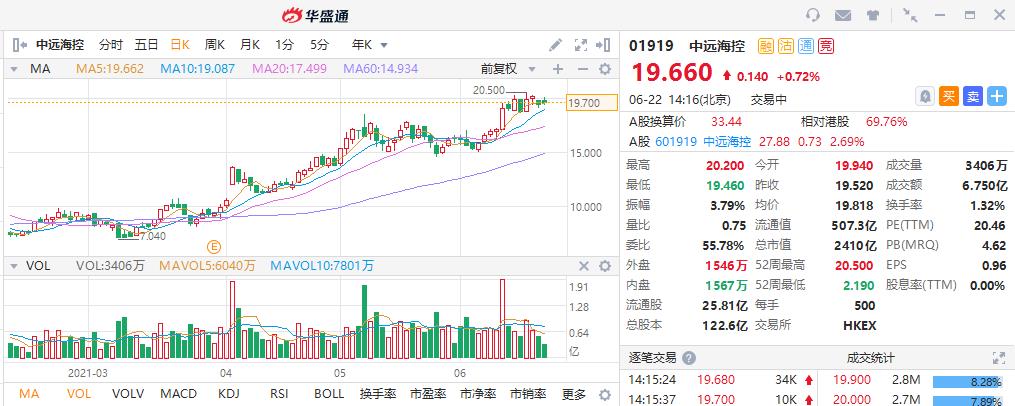Expand the 成交统计 panel icon
This screenshot has height=406, width=1015.
[x=999, y=358]
